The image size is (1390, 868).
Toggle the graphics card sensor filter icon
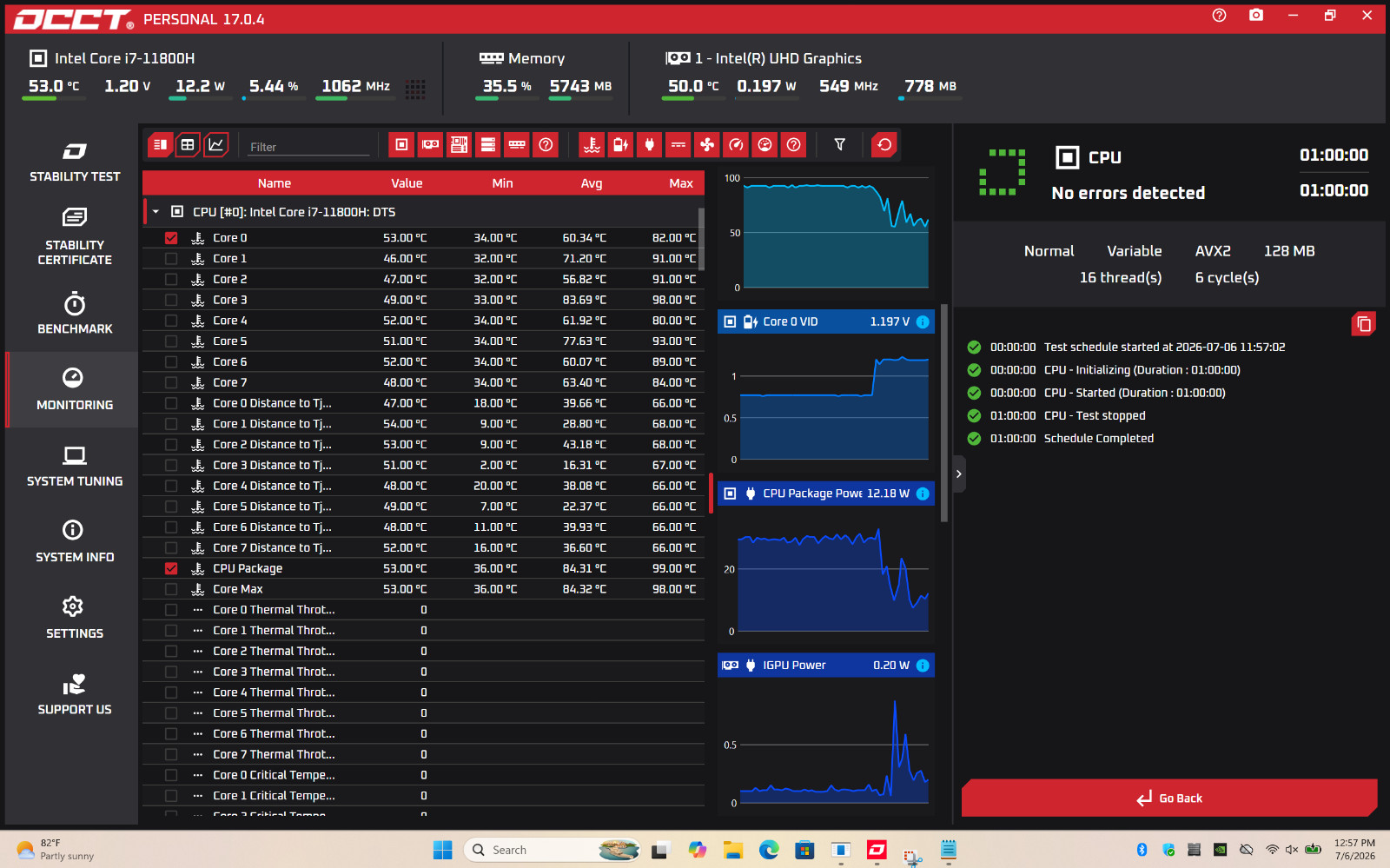pos(430,145)
